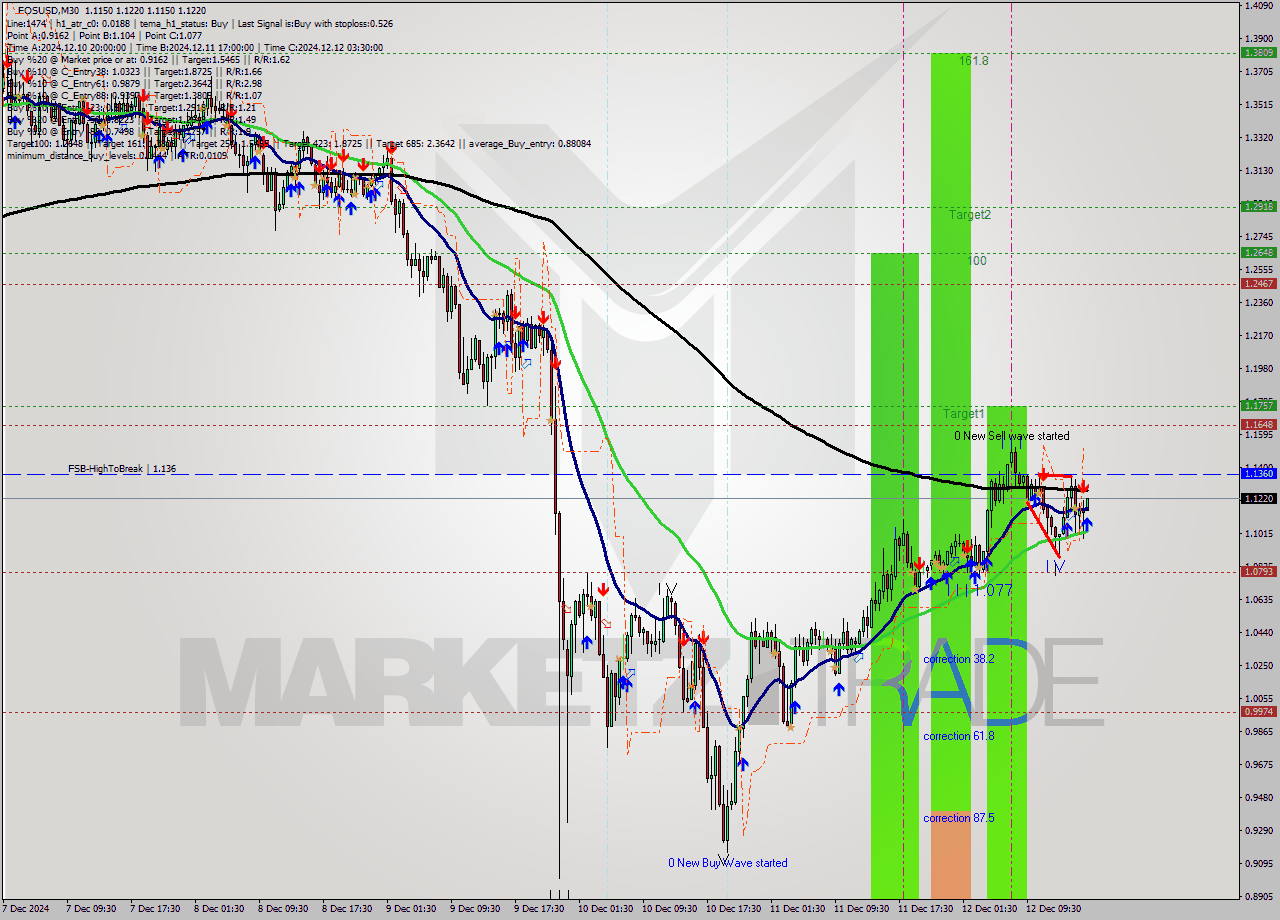Click the '12 Dec 01:30' time axis label
The height and width of the screenshot is (920, 1280).
click(988, 909)
